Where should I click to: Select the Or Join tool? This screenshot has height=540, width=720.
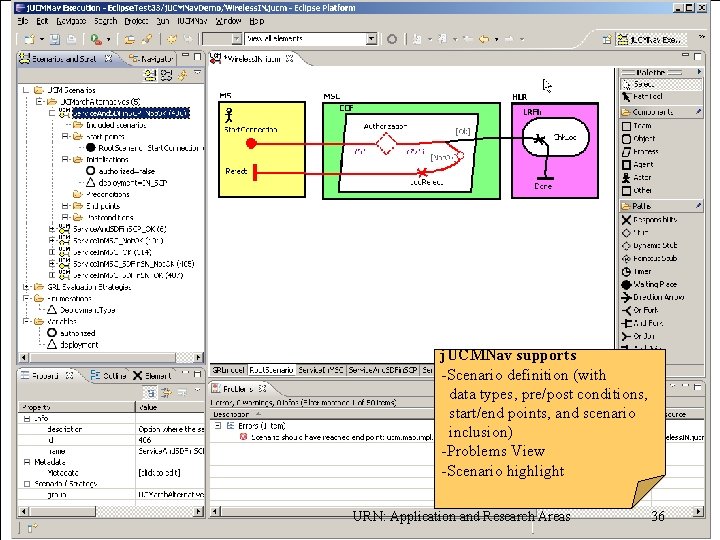pyautogui.click(x=638, y=336)
